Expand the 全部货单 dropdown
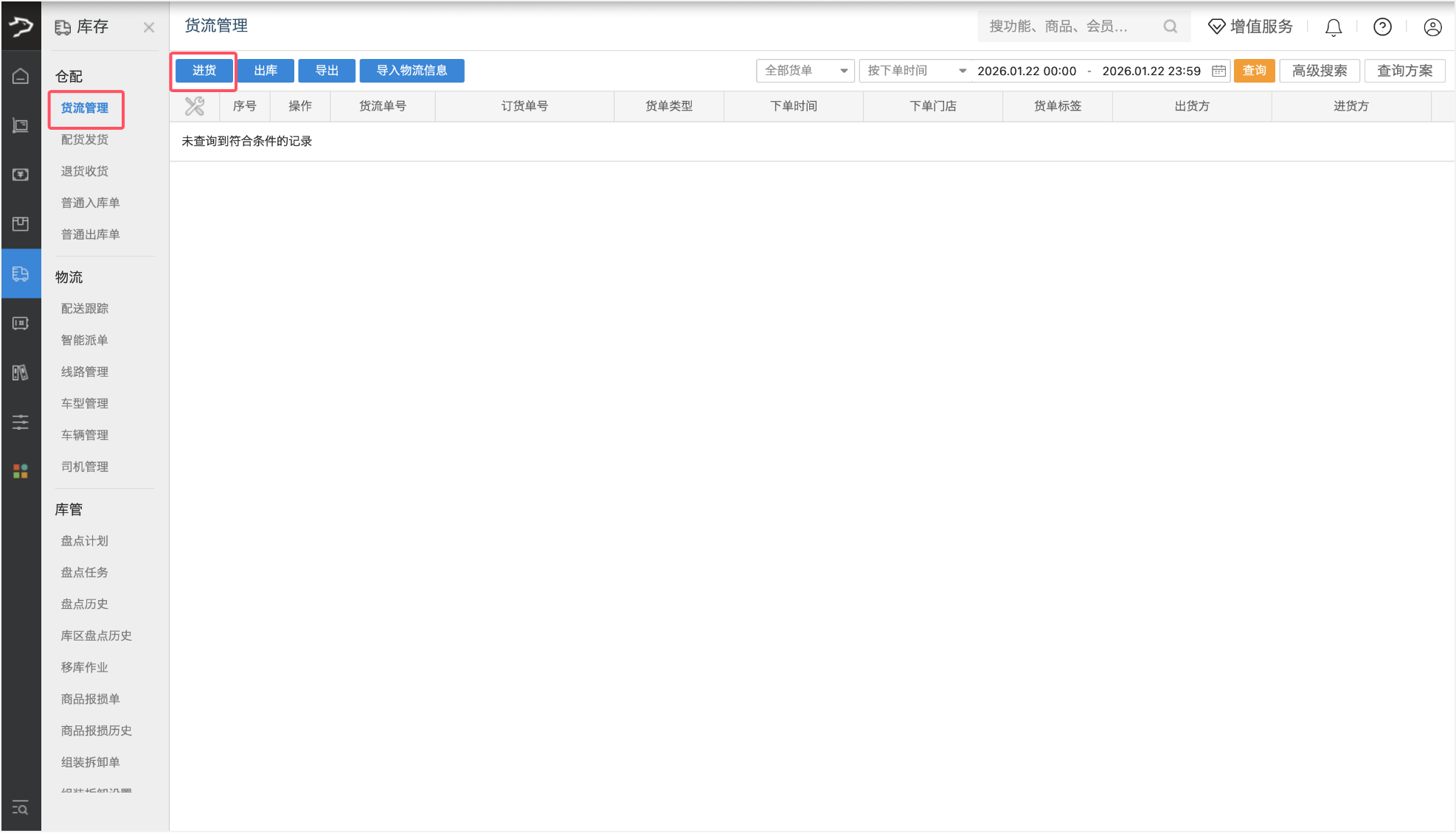This screenshot has width=1456, height=833. [x=805, y=71]
